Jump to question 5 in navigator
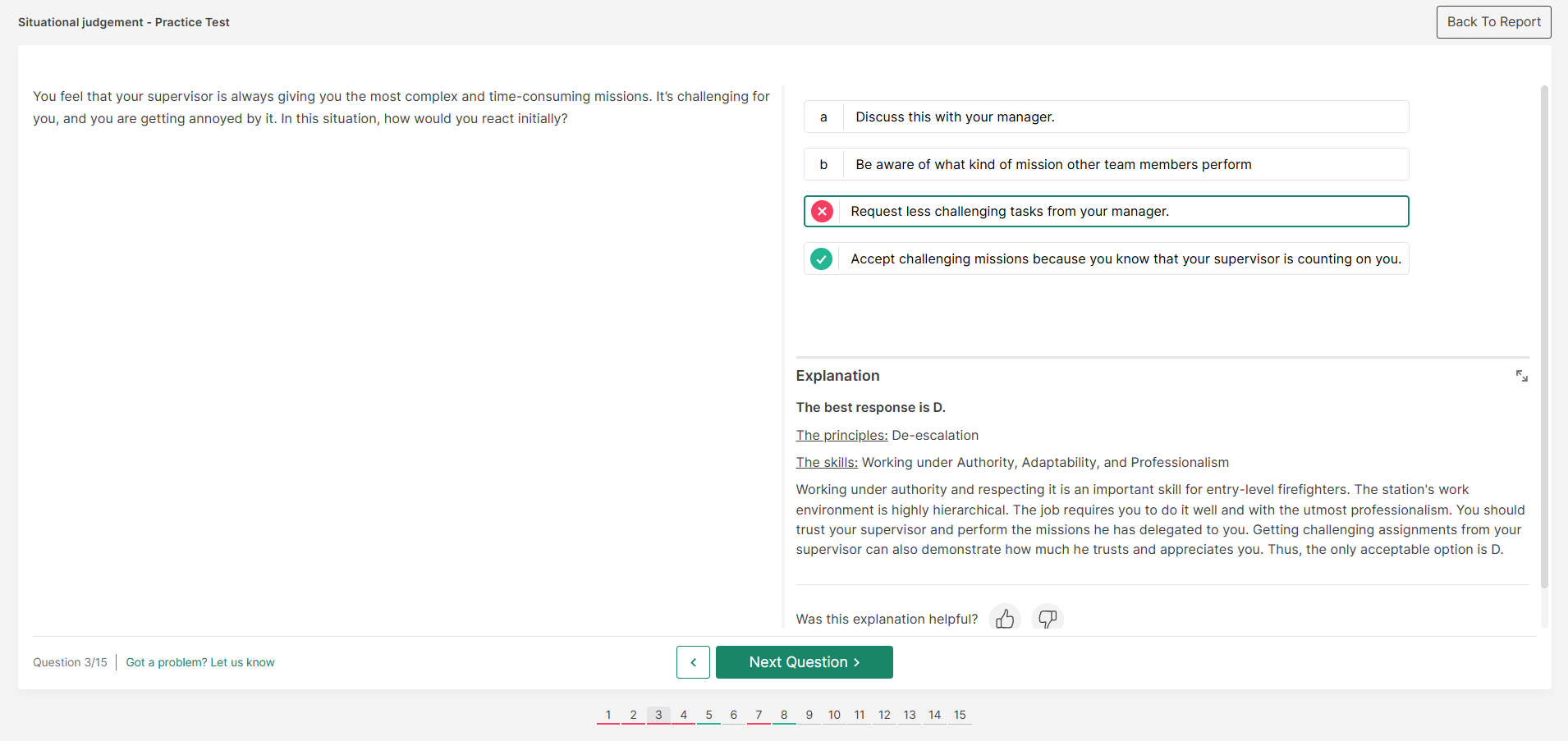1568x741 pixels. pos(708,715)
